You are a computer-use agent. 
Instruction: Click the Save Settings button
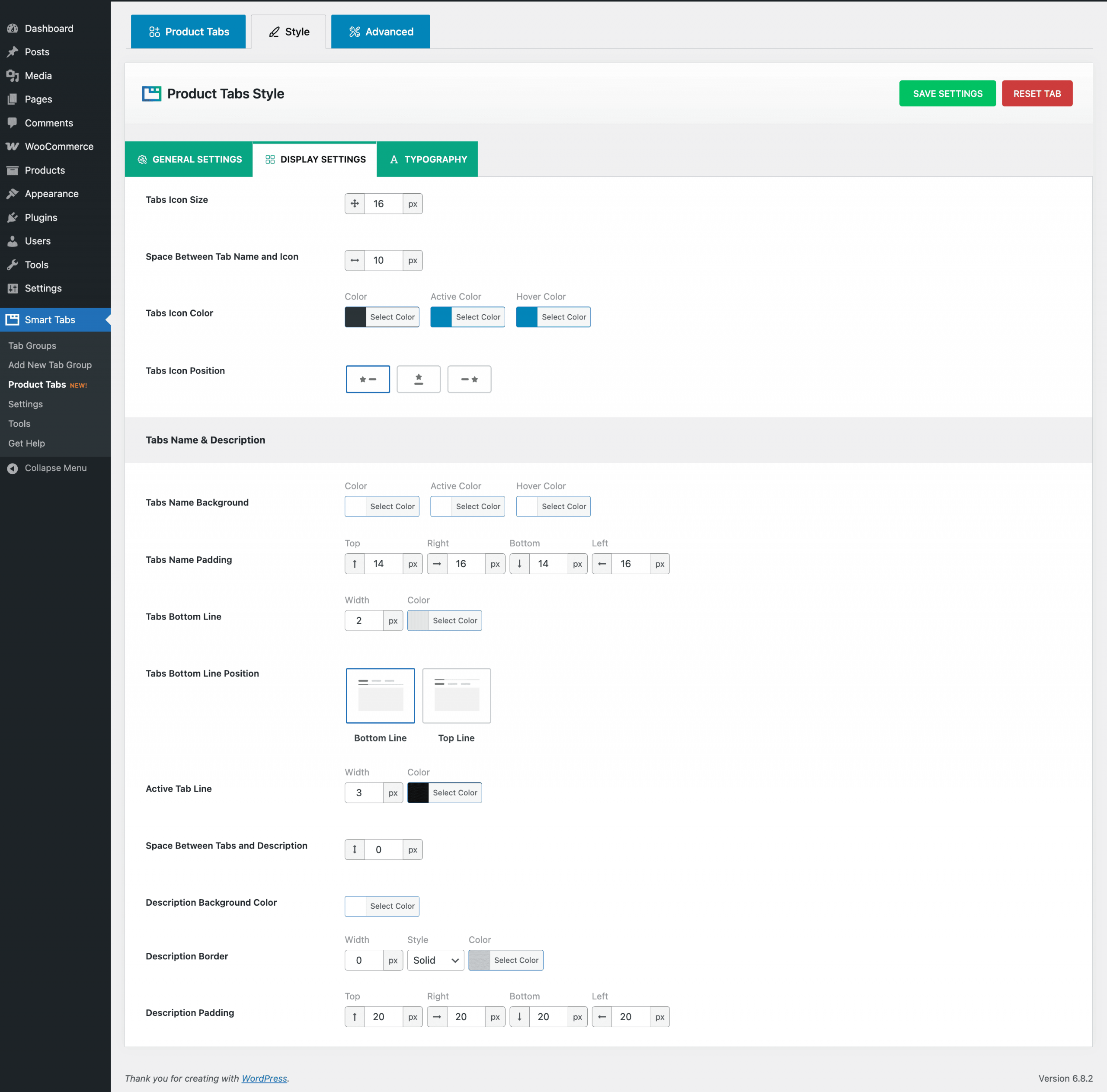948,93
